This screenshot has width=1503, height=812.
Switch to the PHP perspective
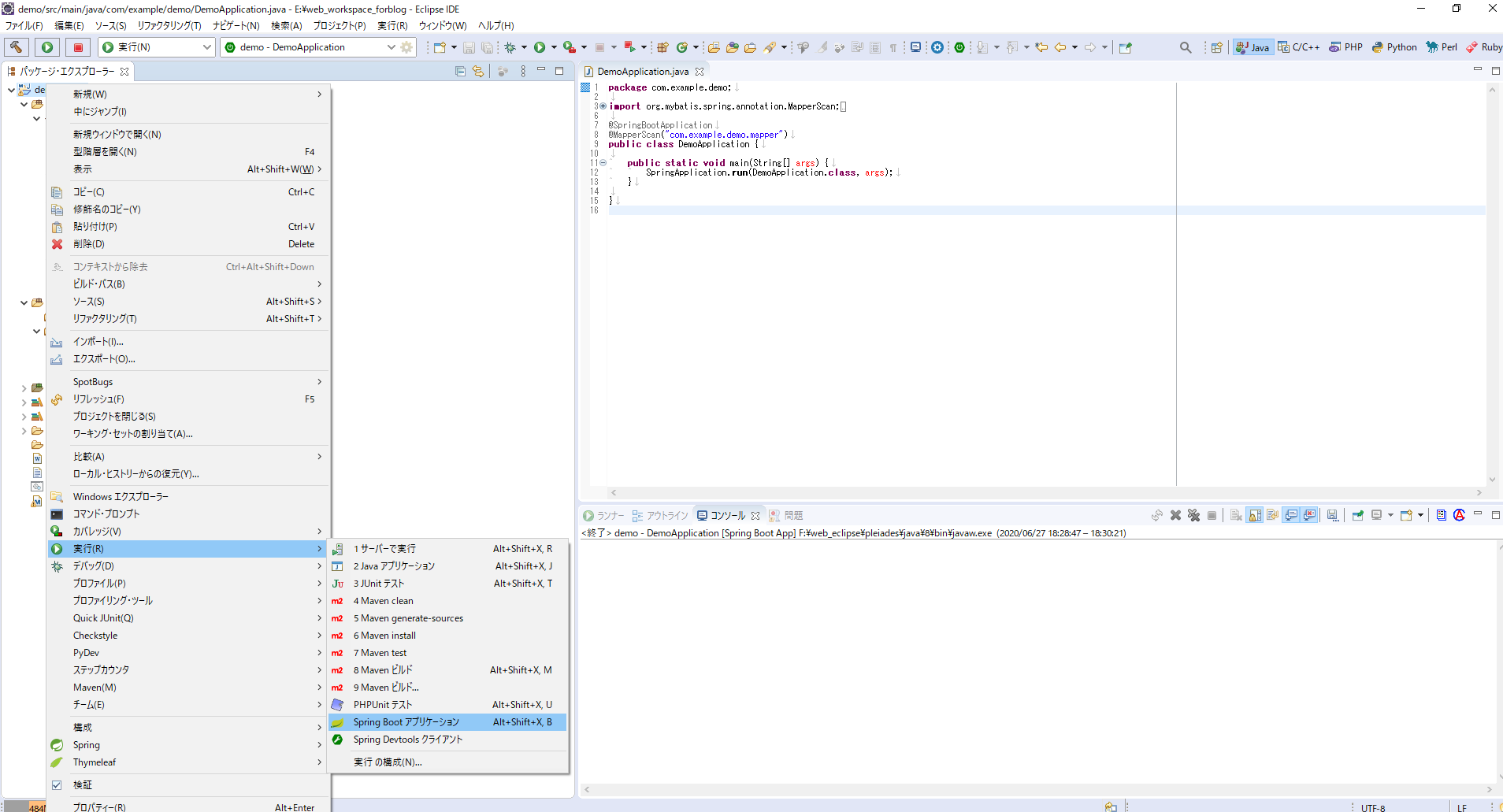click(1345, 47)
